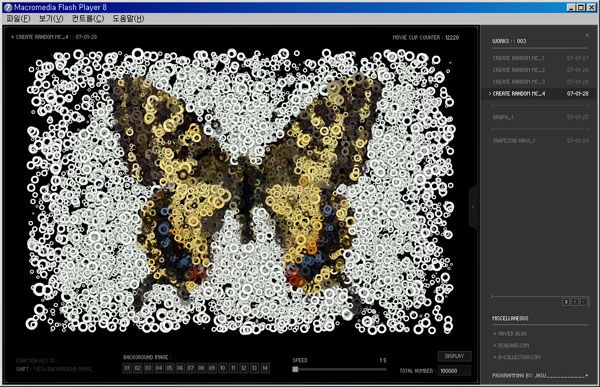This screenshot has height=387, width=600.
Task: Collapse the side panel with edge handle
Action: point(474,207)
